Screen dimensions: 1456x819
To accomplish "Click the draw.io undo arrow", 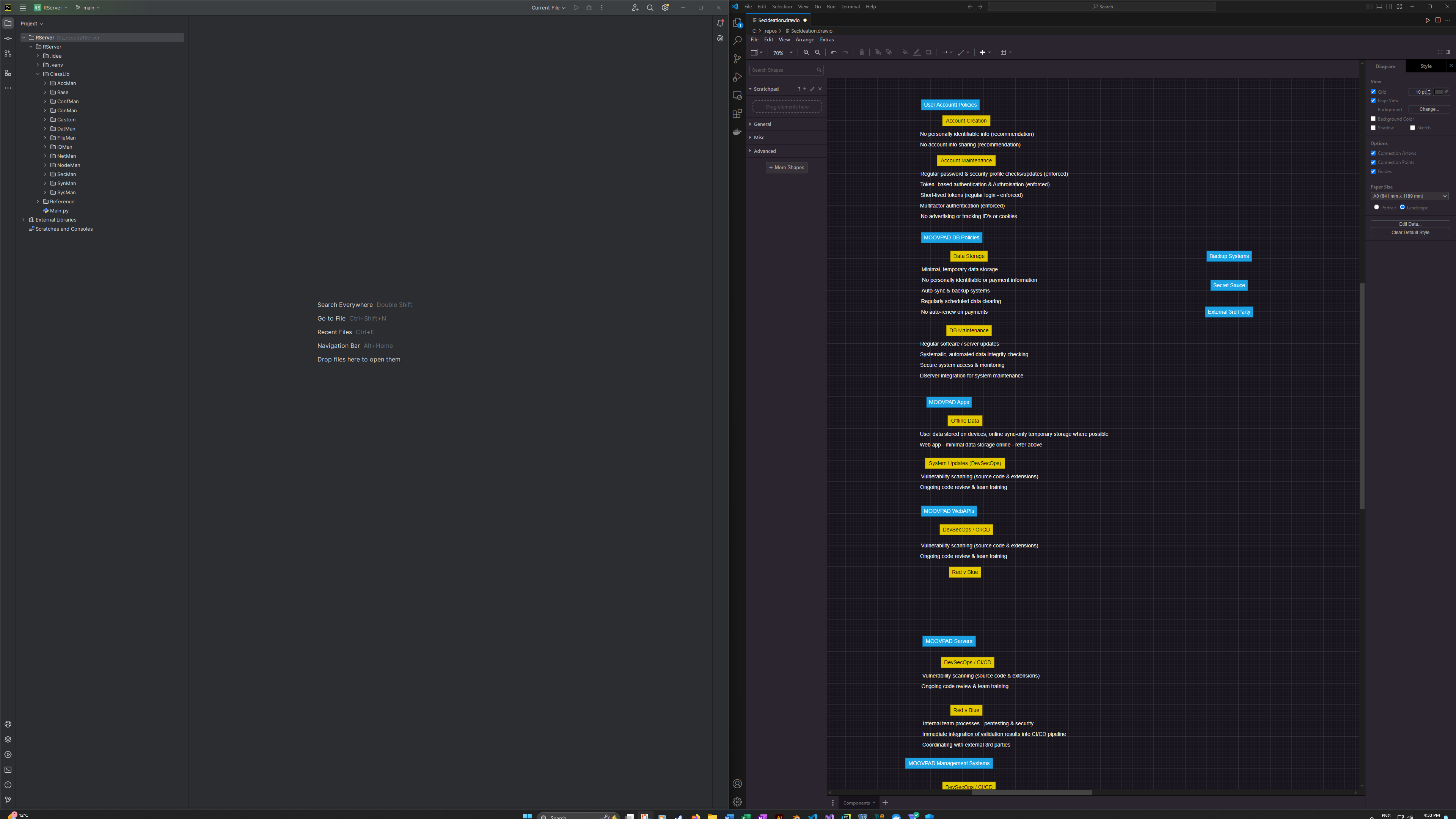I will click(833, 53).
